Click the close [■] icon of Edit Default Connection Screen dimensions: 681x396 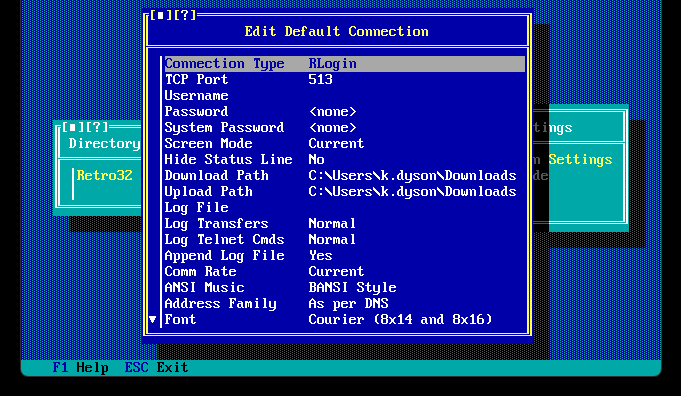click(161, 15)
